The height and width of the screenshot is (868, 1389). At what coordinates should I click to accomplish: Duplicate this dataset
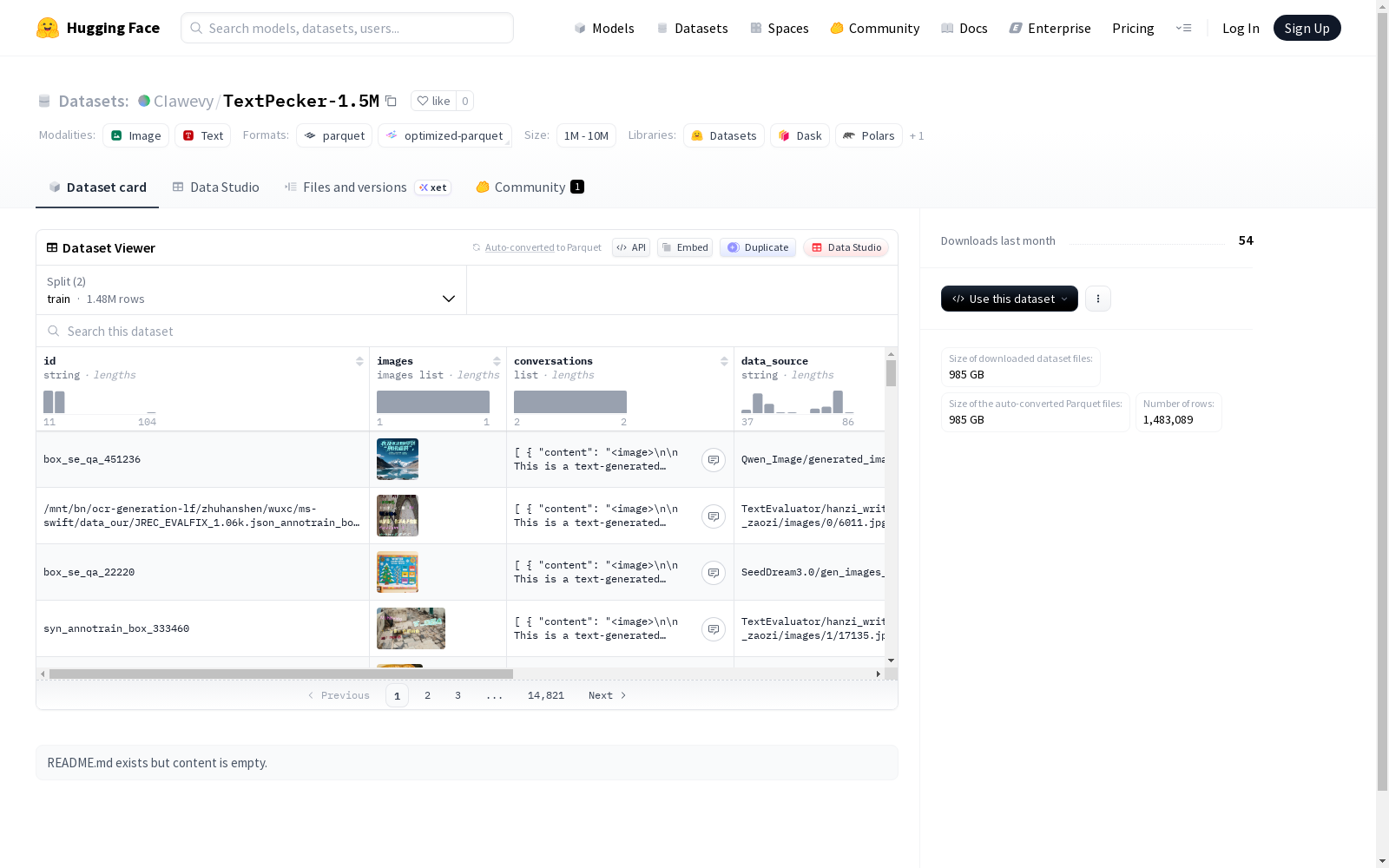tap(758, 247)
